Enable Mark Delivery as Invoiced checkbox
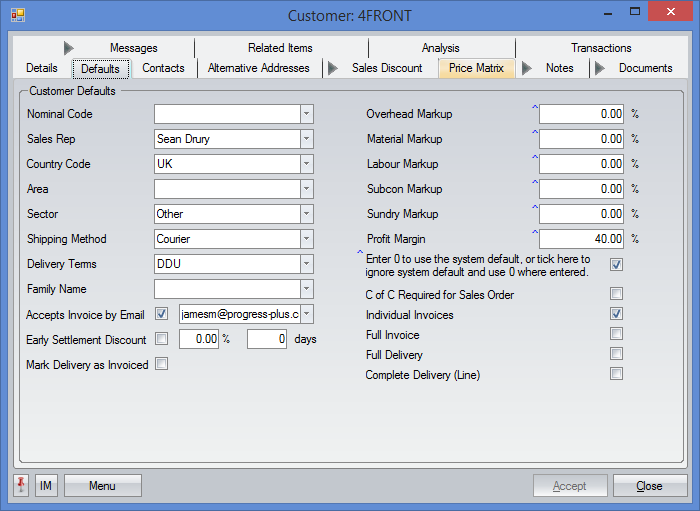 pyautogui.click(x=162, y=364)
